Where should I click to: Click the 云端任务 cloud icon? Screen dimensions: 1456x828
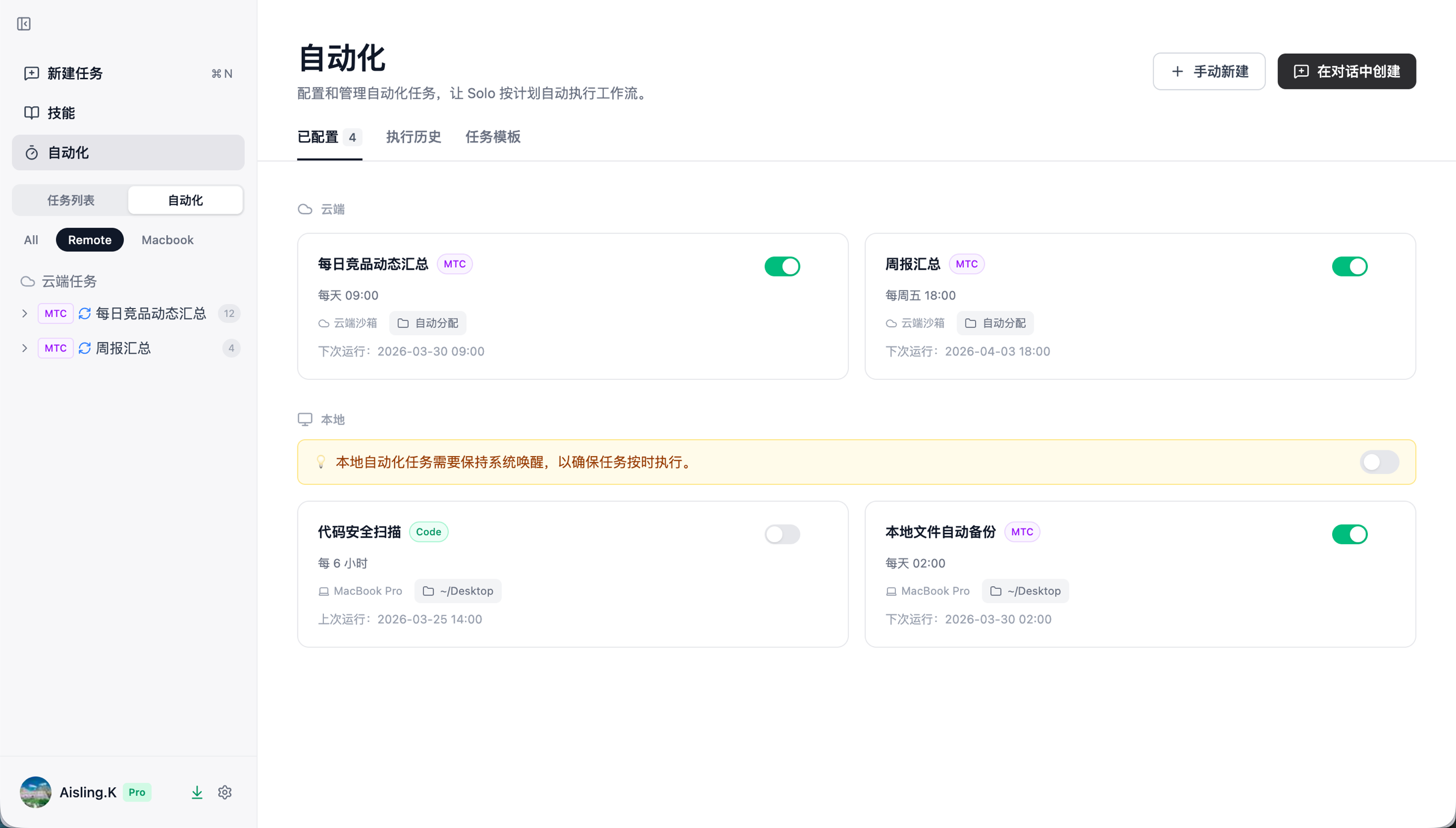[27, 281]
